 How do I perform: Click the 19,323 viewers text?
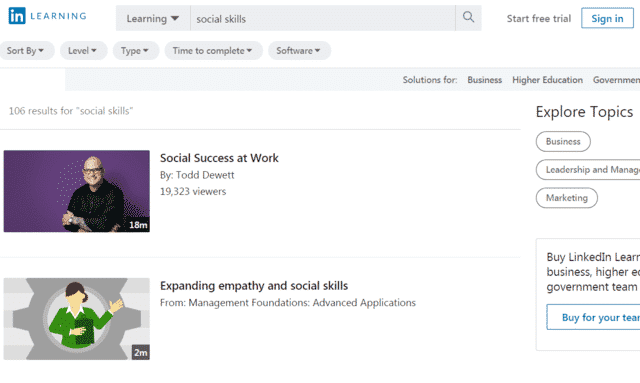click(193, 192)
